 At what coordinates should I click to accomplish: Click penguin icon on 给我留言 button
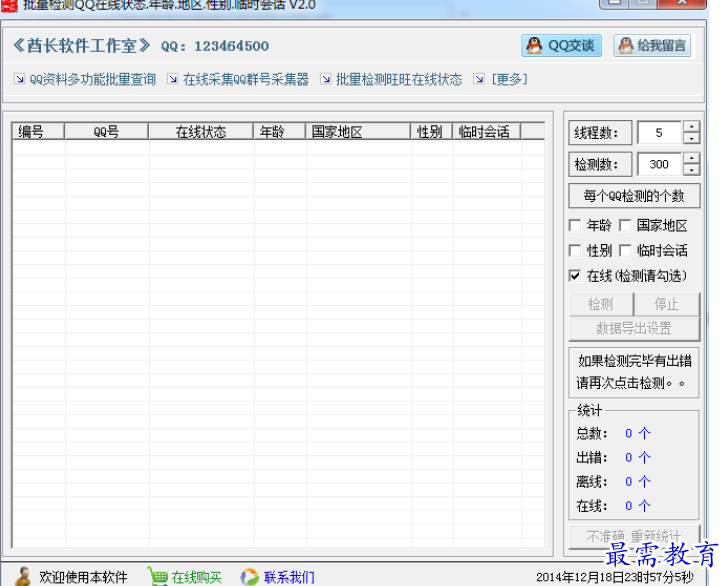626,45
